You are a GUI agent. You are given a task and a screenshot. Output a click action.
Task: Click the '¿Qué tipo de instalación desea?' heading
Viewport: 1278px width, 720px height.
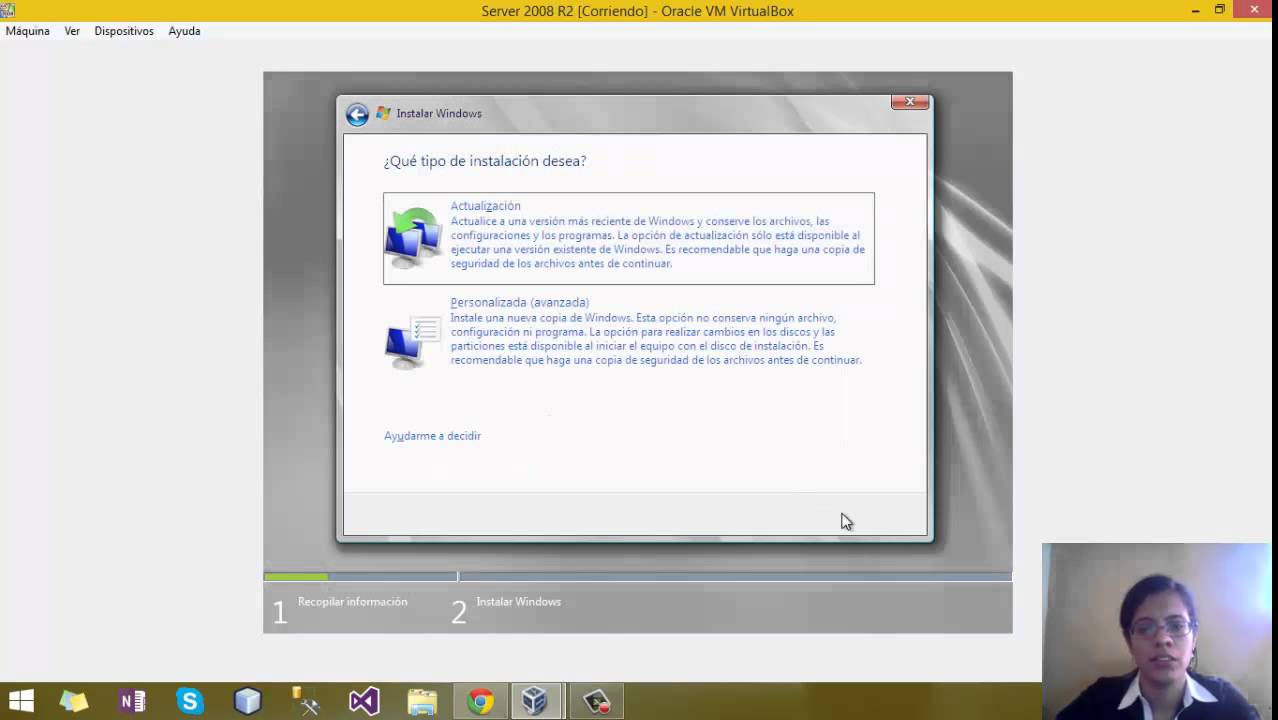[485, 161]
